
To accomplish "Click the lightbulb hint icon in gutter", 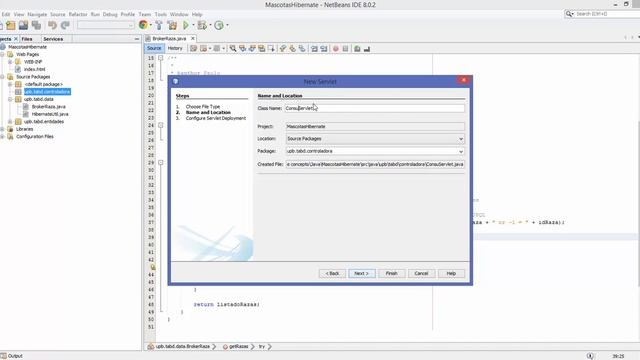I will pyautogui.click(x=153, y=267).
